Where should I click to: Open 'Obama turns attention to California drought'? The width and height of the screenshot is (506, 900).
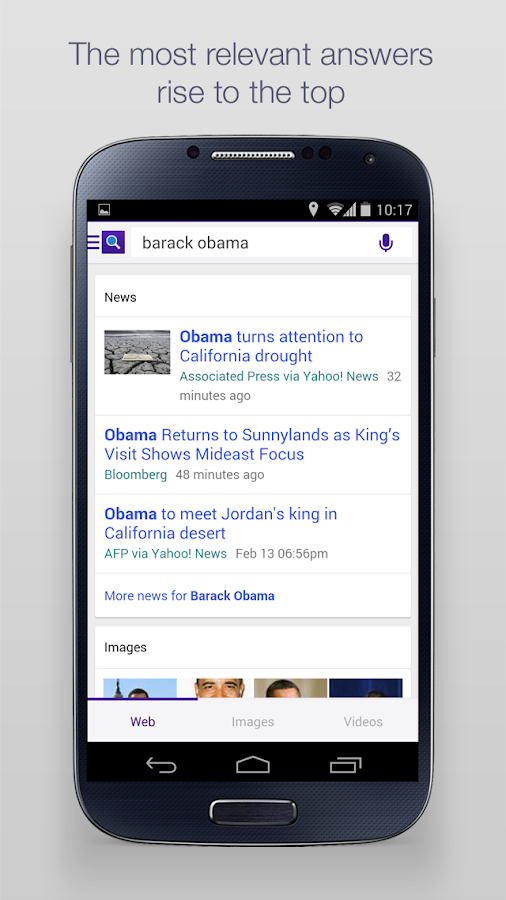[271, 346]
